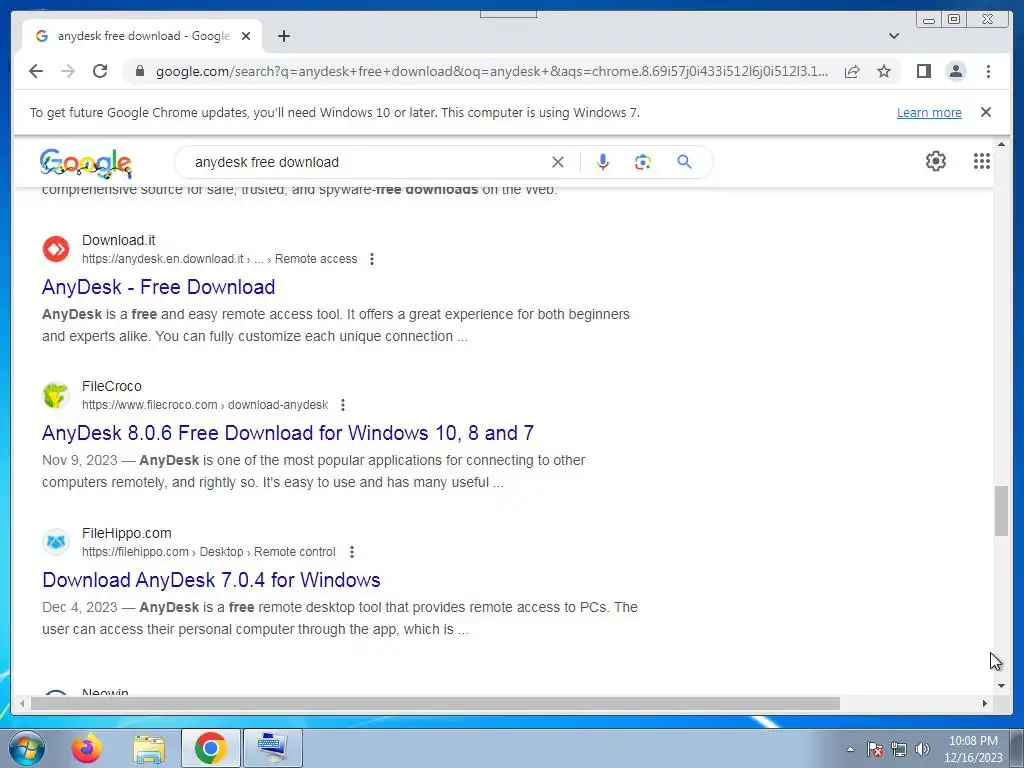The width and height of the screenshot is (1024, 768).
Task: Open the network status tray icon
Action: click(x=899, y=749)
